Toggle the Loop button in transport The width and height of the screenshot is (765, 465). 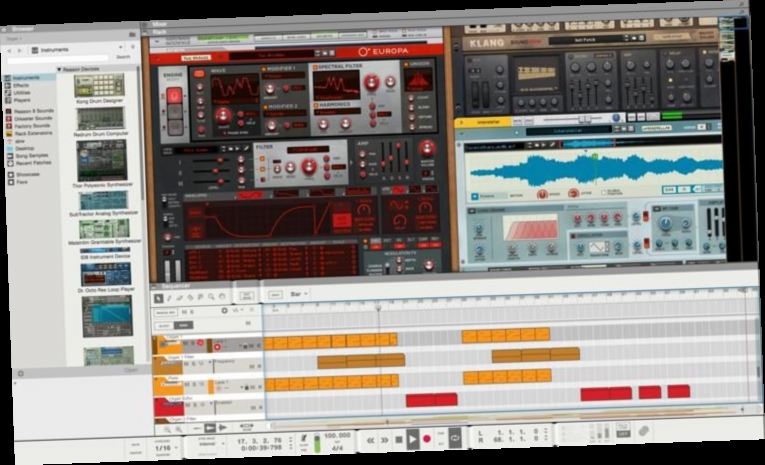point(455,438)
